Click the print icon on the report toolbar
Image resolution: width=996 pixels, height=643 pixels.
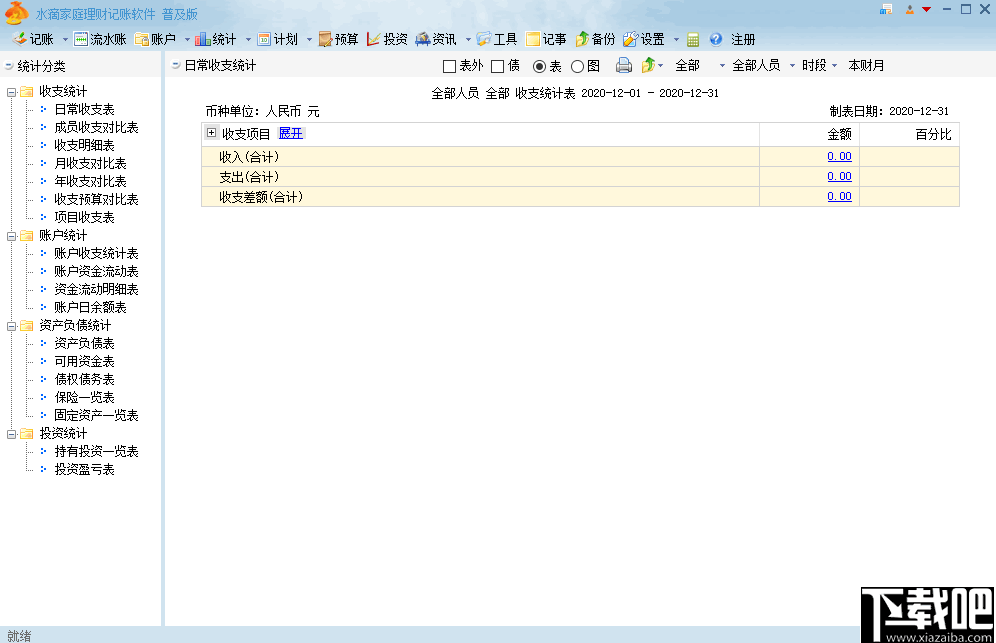pos(625,64)
